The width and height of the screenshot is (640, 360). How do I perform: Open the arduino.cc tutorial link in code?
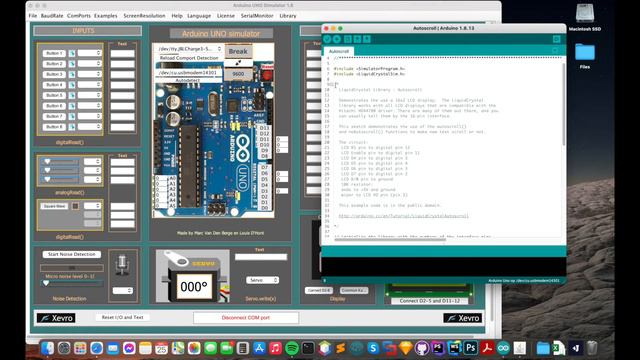[403, 216]
